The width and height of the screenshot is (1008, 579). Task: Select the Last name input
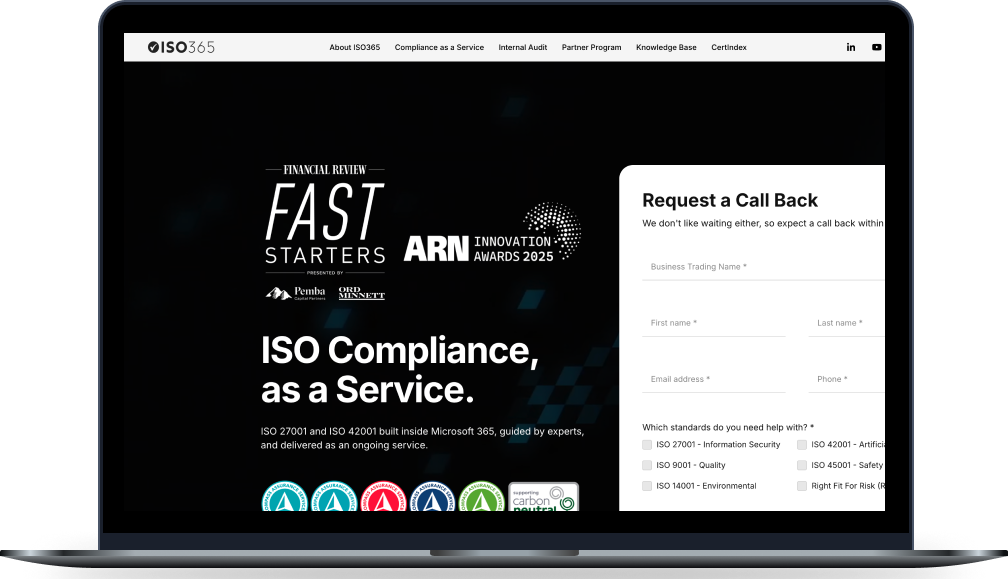point(847,323)
